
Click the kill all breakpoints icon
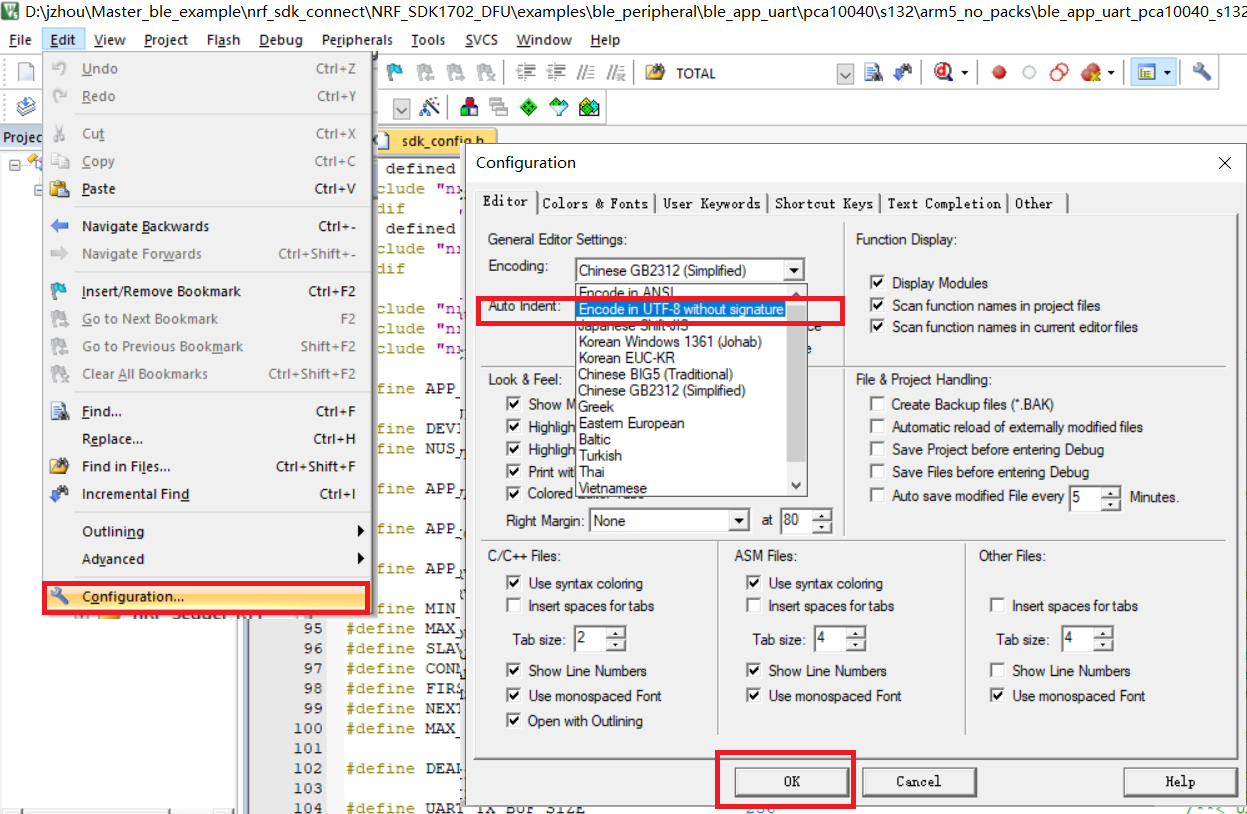point(1091,72)
